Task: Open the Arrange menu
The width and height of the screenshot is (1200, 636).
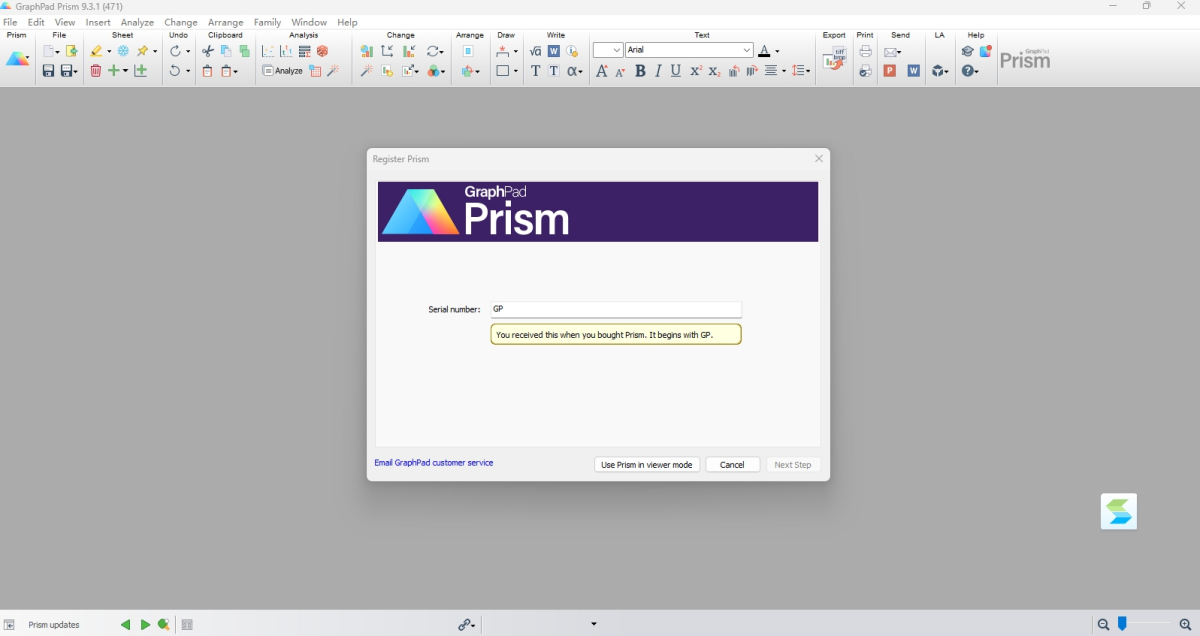Action: coord(226,21)
